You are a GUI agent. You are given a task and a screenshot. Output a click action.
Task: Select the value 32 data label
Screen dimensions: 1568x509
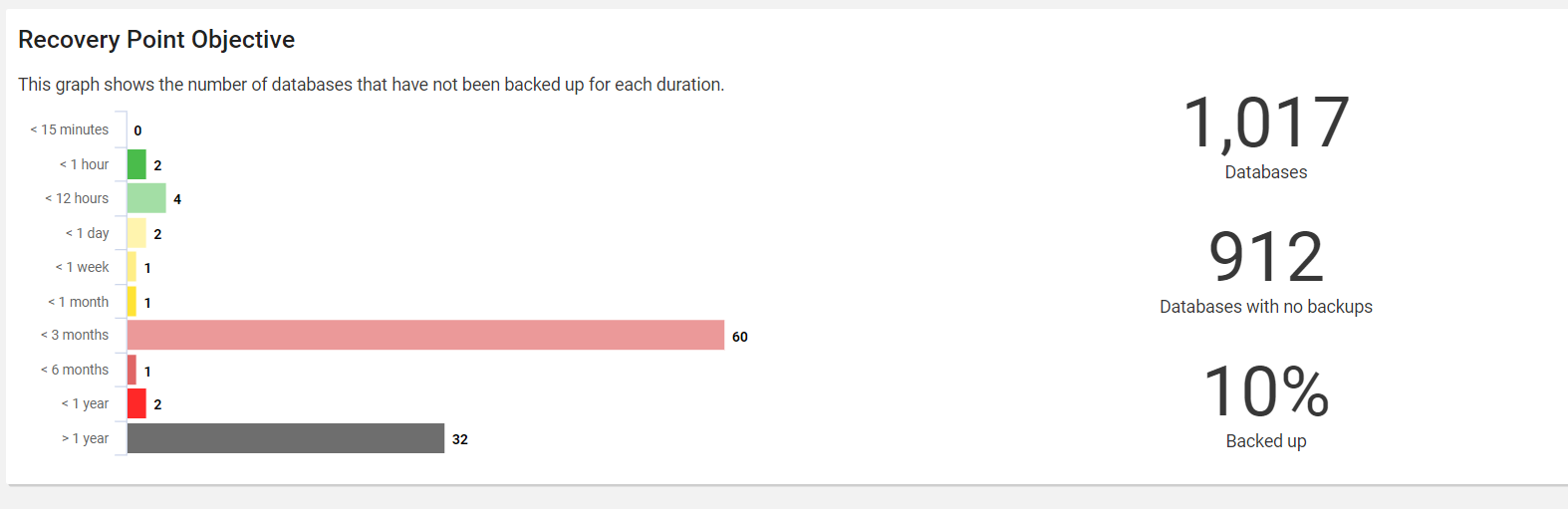click(460, 439)
